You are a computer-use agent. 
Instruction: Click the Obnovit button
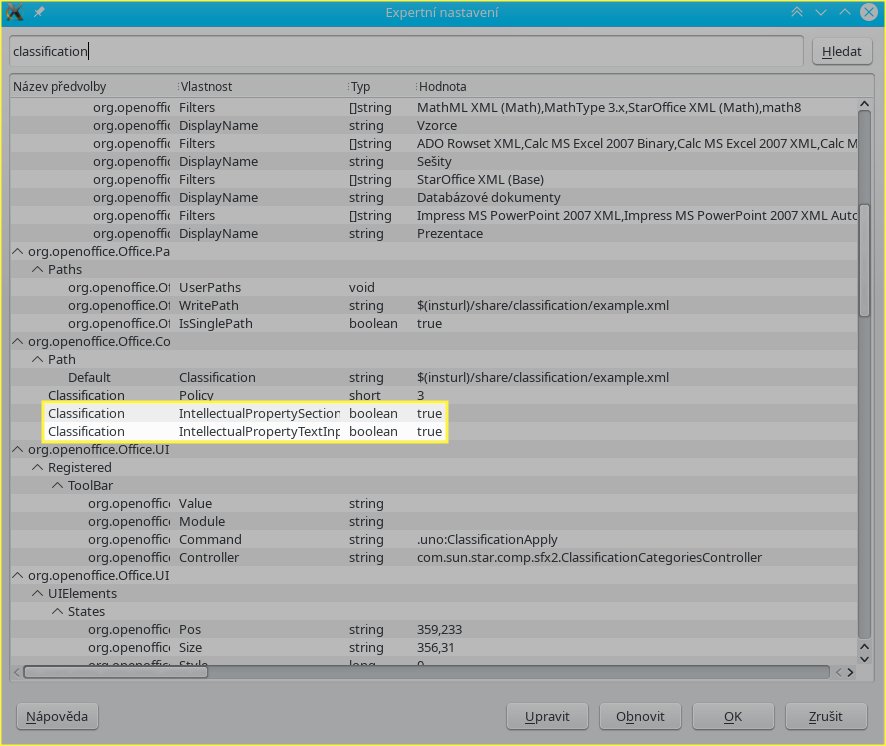pyautogui.click(x=640, y=717)
